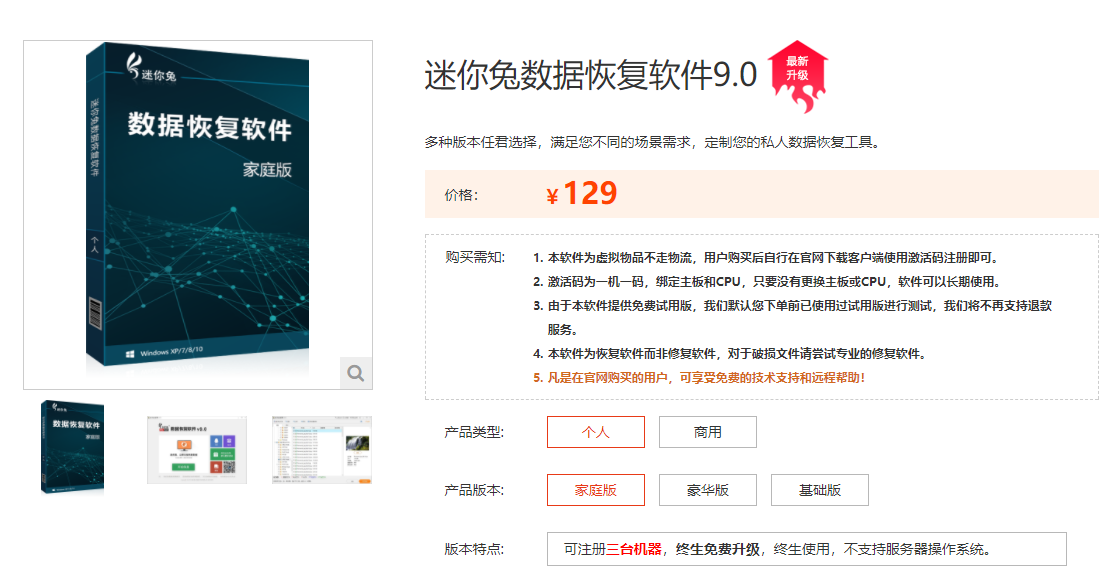Open the product box thumbnail
The width and height of the screenshot is (1103, 576).
(x=72, y=447)
